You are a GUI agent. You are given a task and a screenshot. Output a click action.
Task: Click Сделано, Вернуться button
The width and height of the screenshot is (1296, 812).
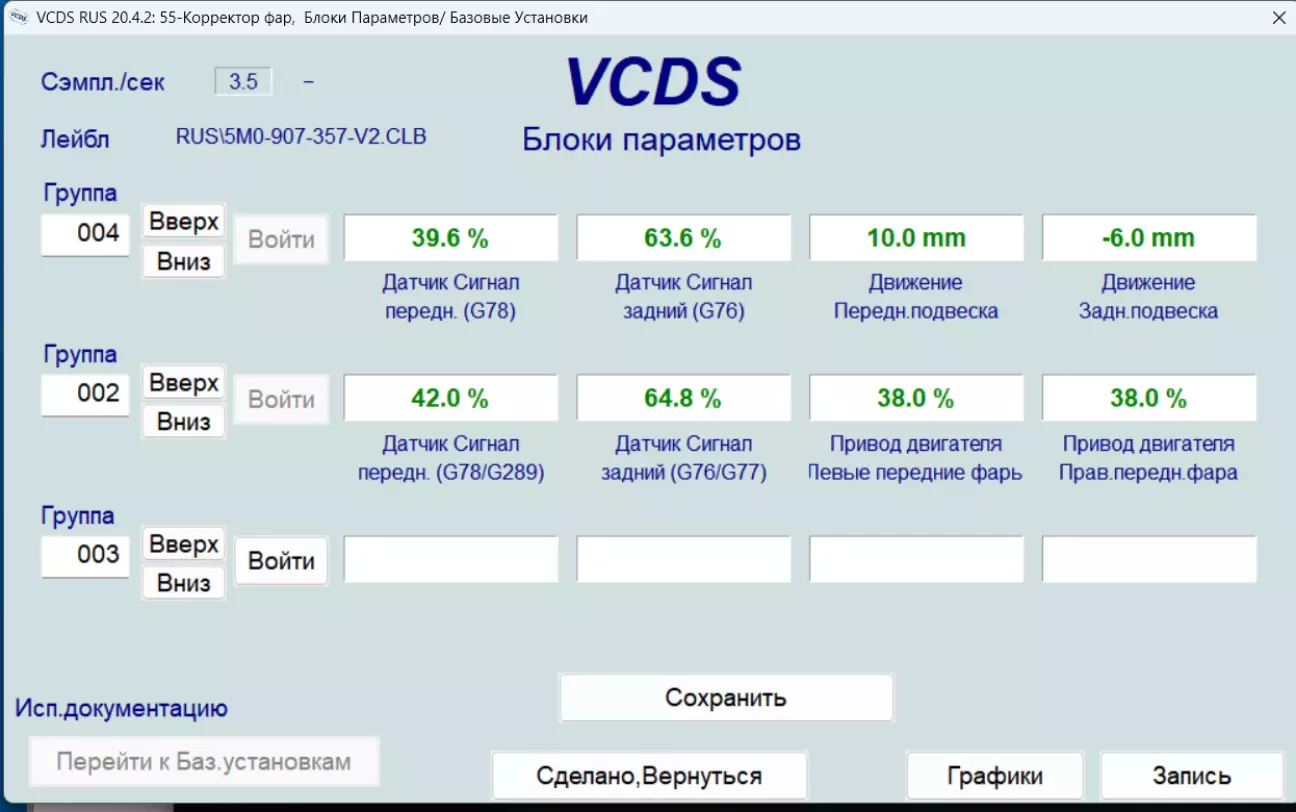(x=649, y=775)
